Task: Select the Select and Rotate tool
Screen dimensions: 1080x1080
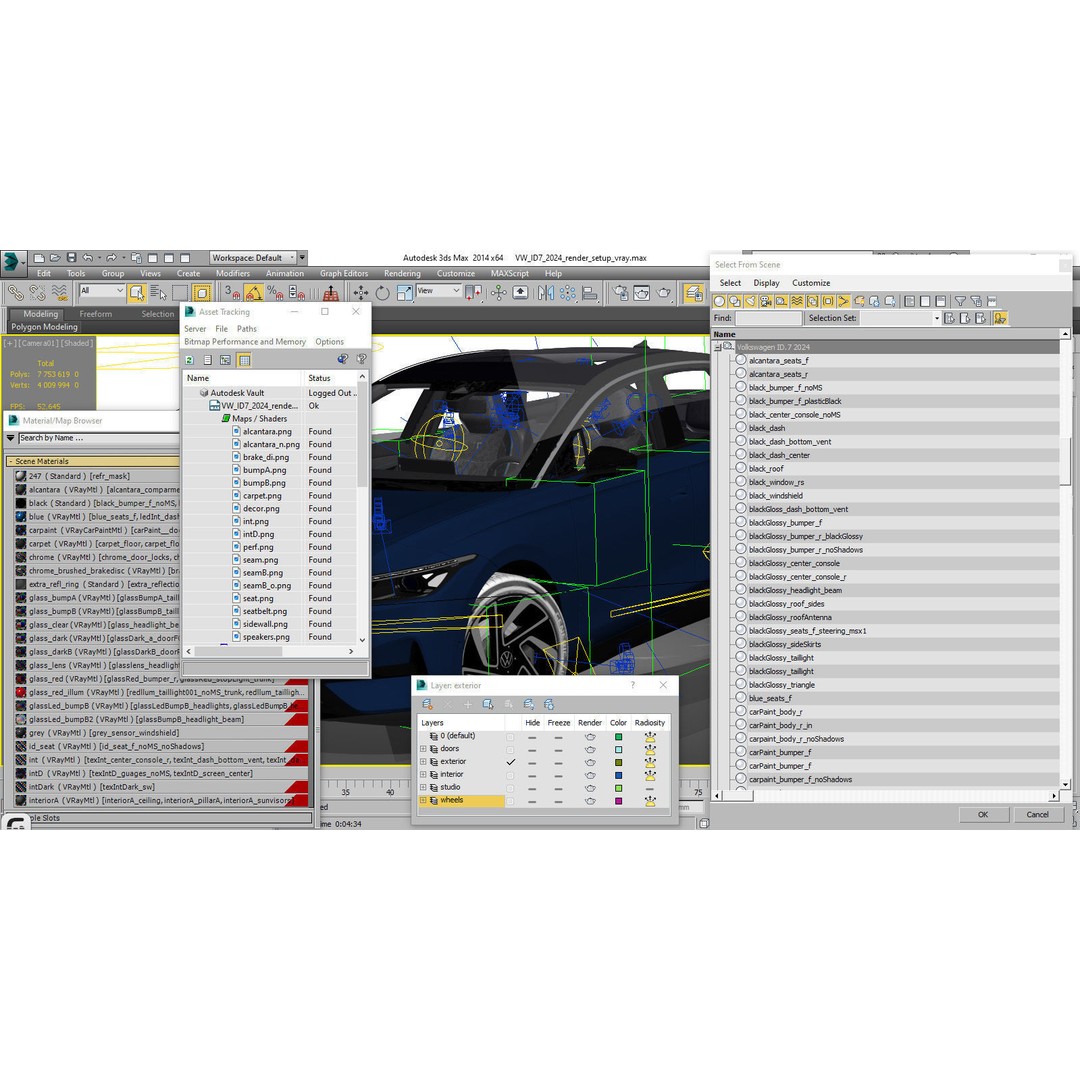Action: click(x=381, y=292)
